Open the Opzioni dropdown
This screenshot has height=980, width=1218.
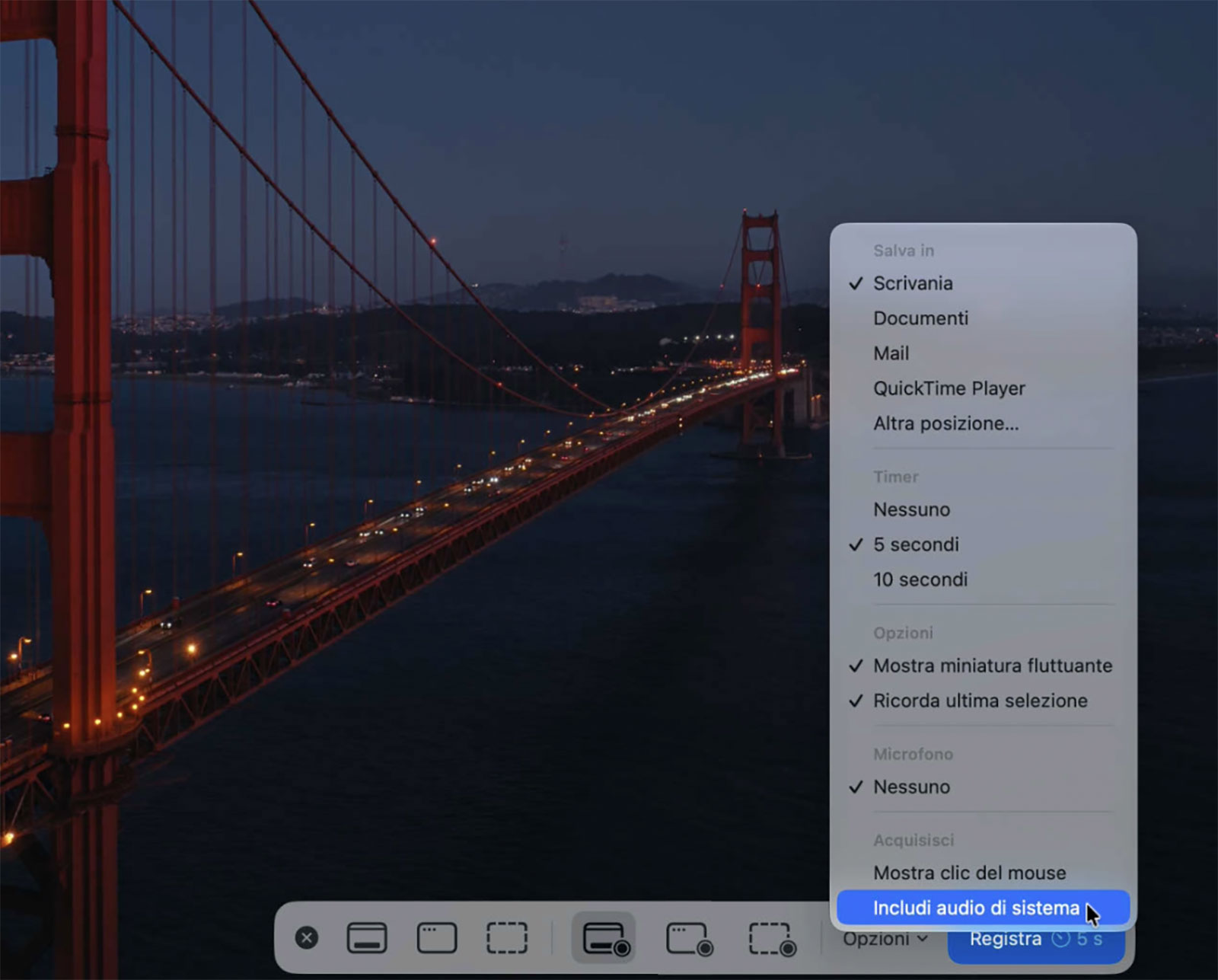click(885, 939)
